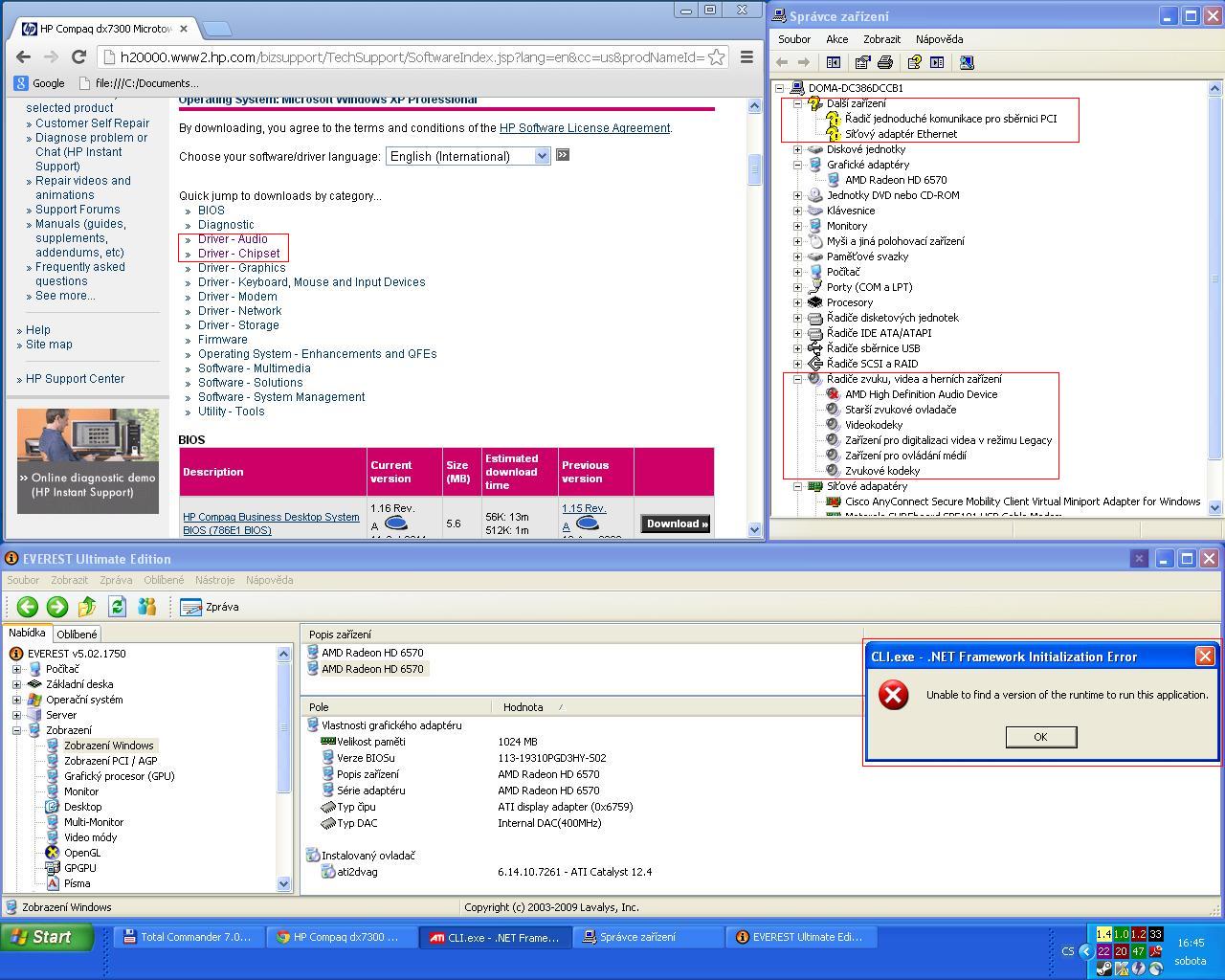Click the Windows Start button
This screenshot has height=980, width=1225.
48,937
